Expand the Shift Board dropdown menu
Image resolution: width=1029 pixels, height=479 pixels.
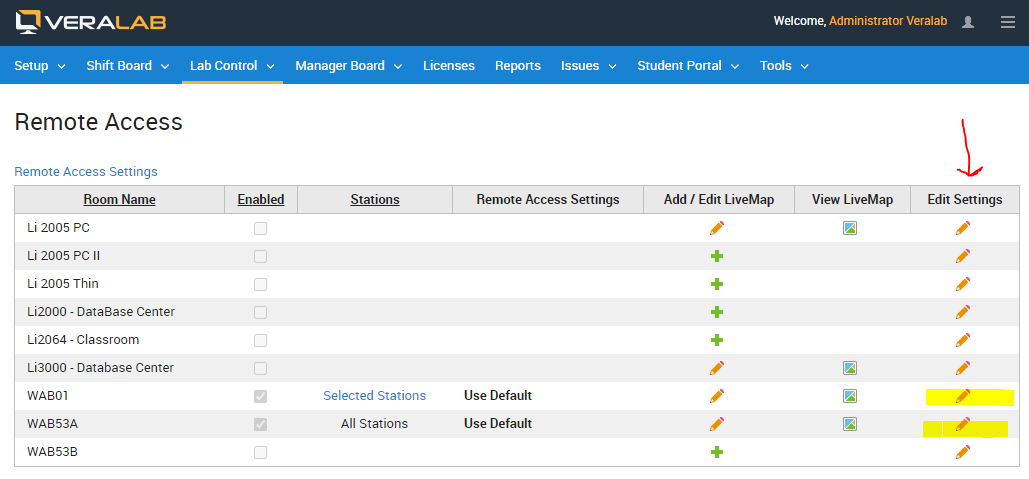coord(128,66)
